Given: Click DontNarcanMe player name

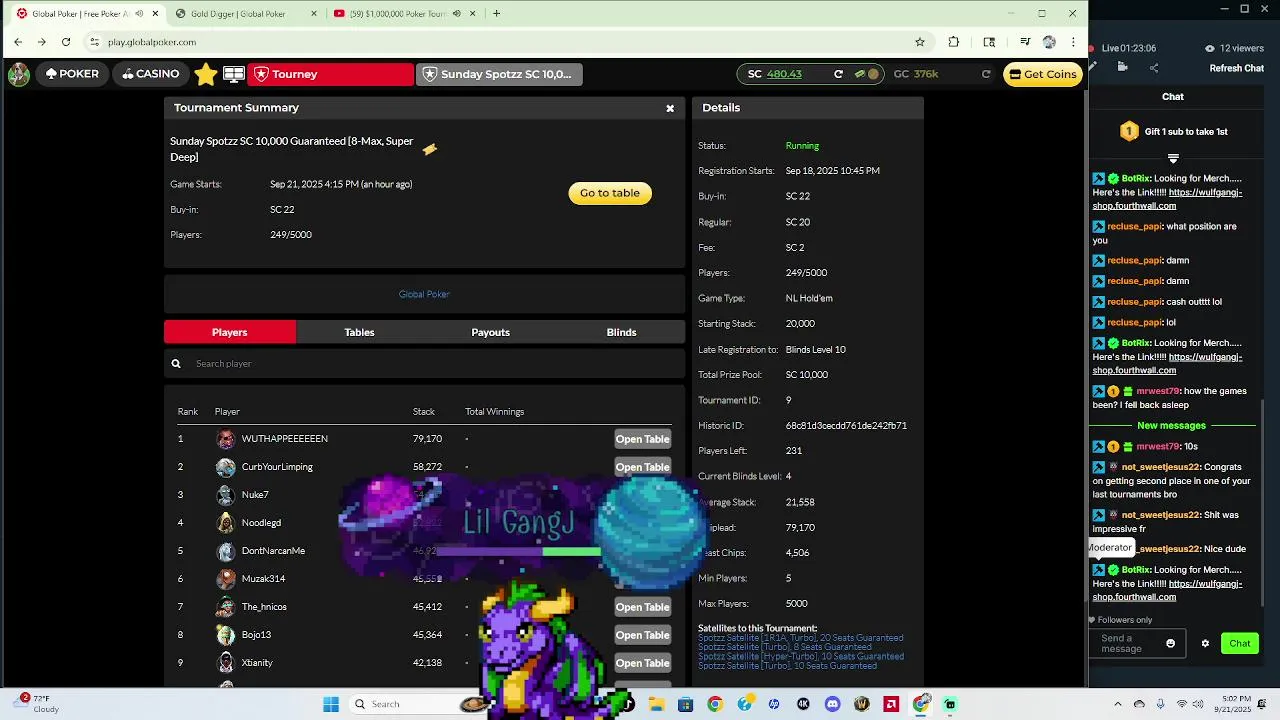Looking at the screenshot, I should point(273,551).
